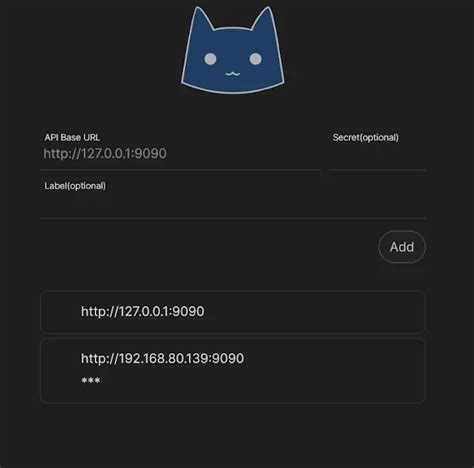474x468 pixels.
Task: Focus the API Base URL input field
Action: click(x=180, y=154)
